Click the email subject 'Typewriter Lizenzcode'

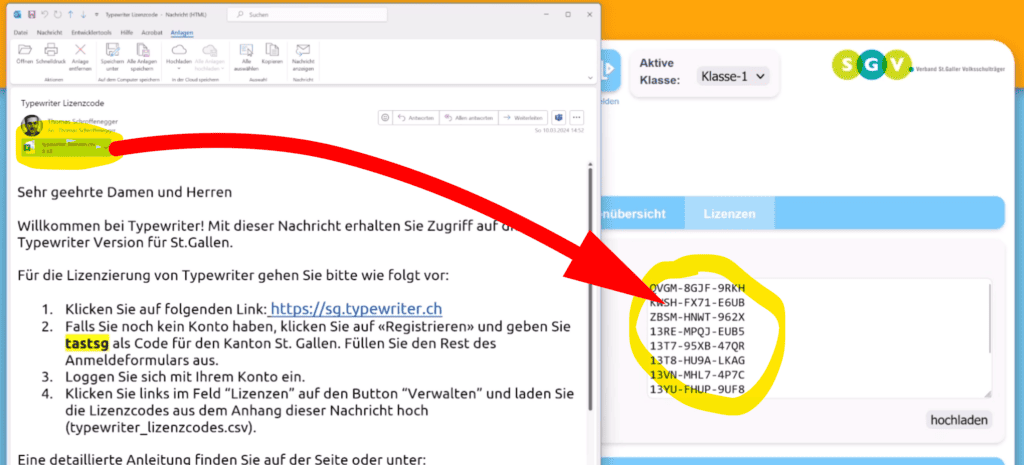click(x=62, y=103)
